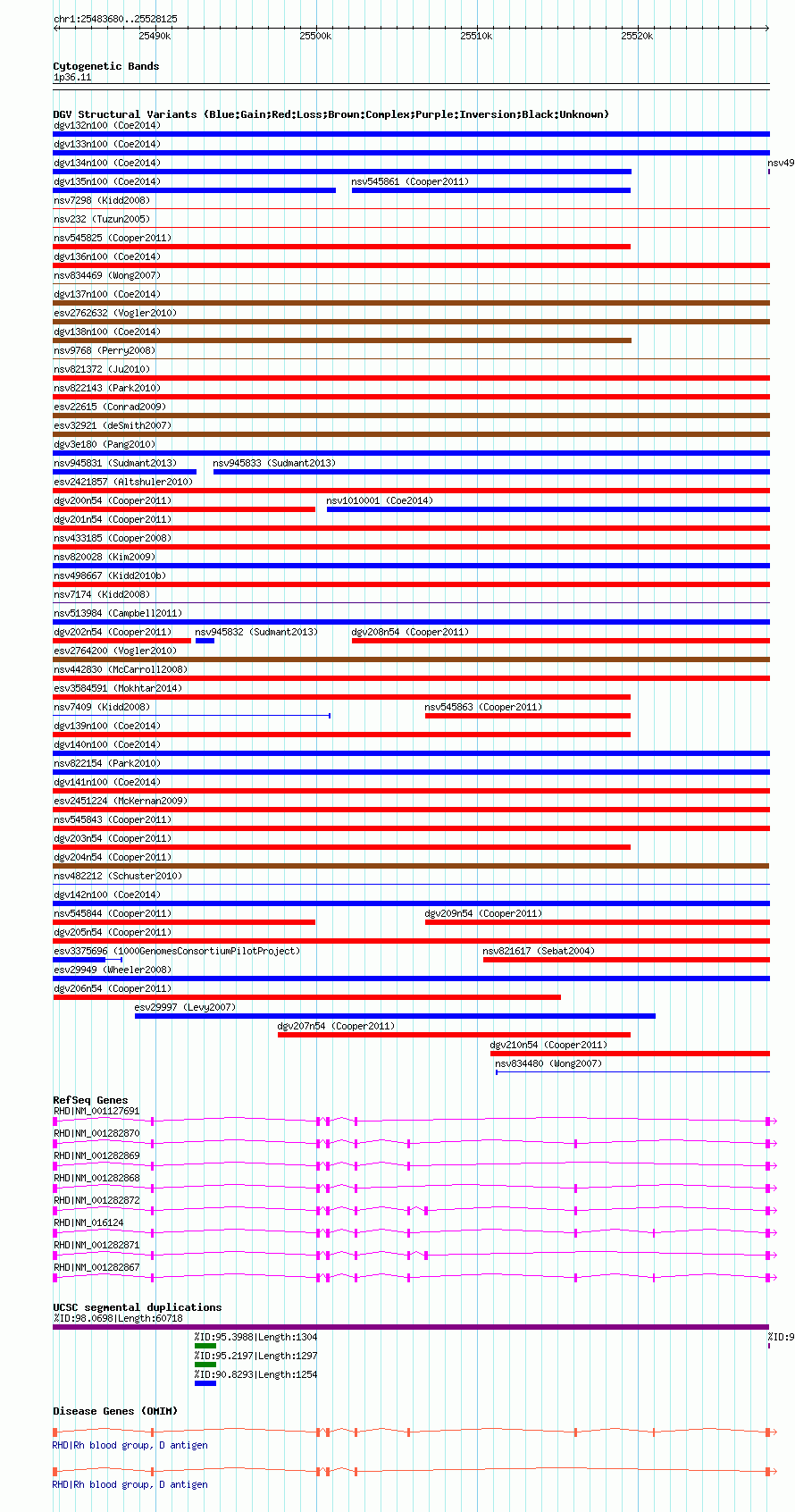Click the nsv834469 (Wong2007) variant label
This screenshot has height=1512, width=795.
click(x=107, y=275)
